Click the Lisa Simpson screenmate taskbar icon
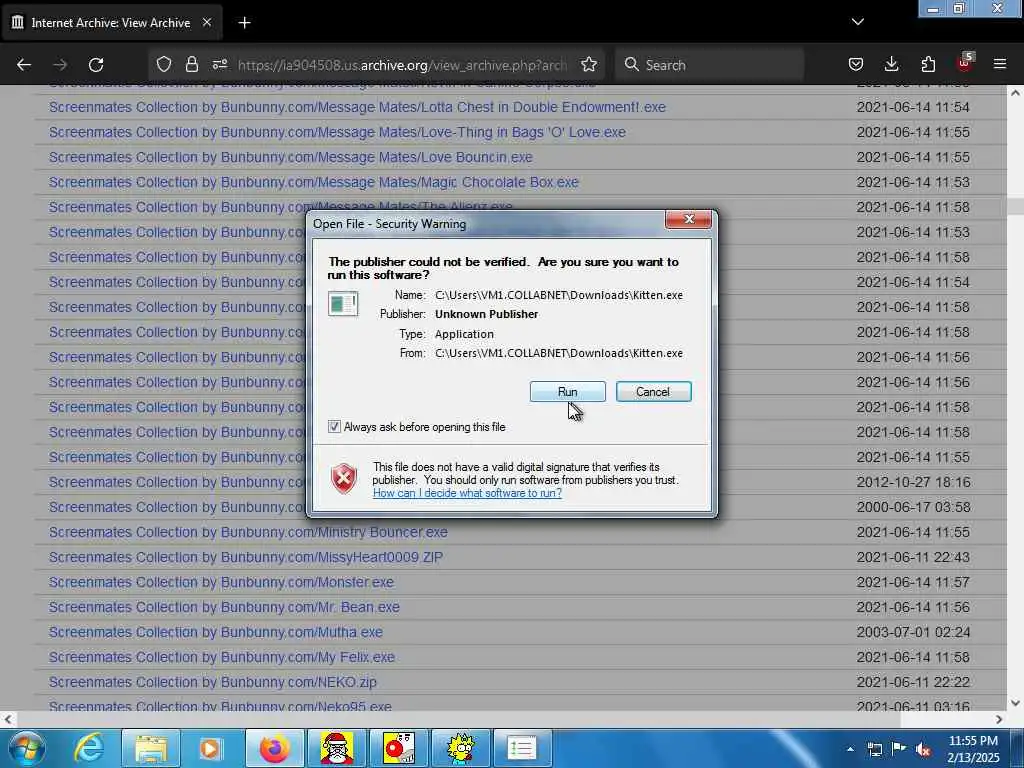Viewport: 1024px width, 768px height. (460, 748)
